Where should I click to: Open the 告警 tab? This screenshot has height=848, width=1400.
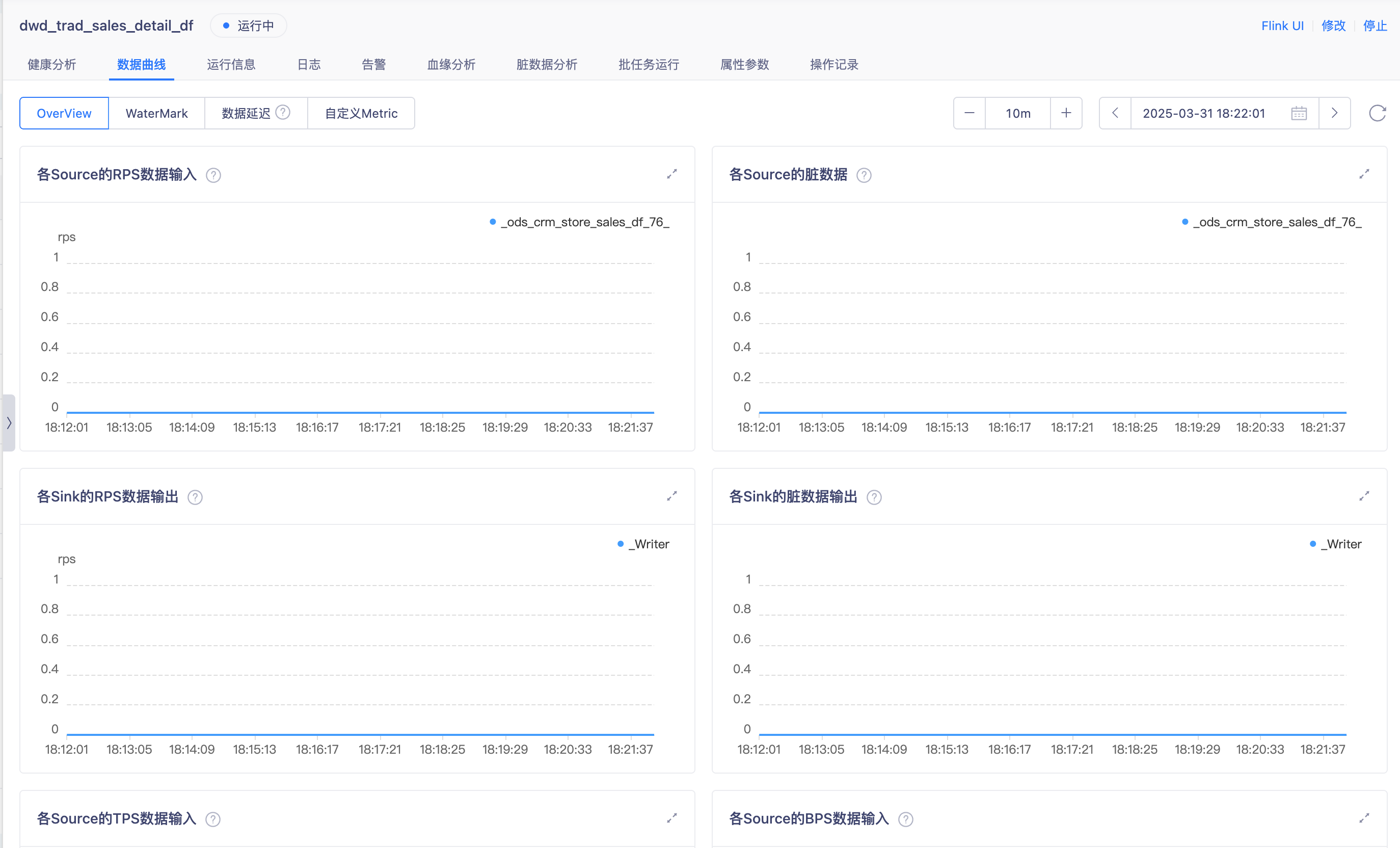click(x=374, y=64)
